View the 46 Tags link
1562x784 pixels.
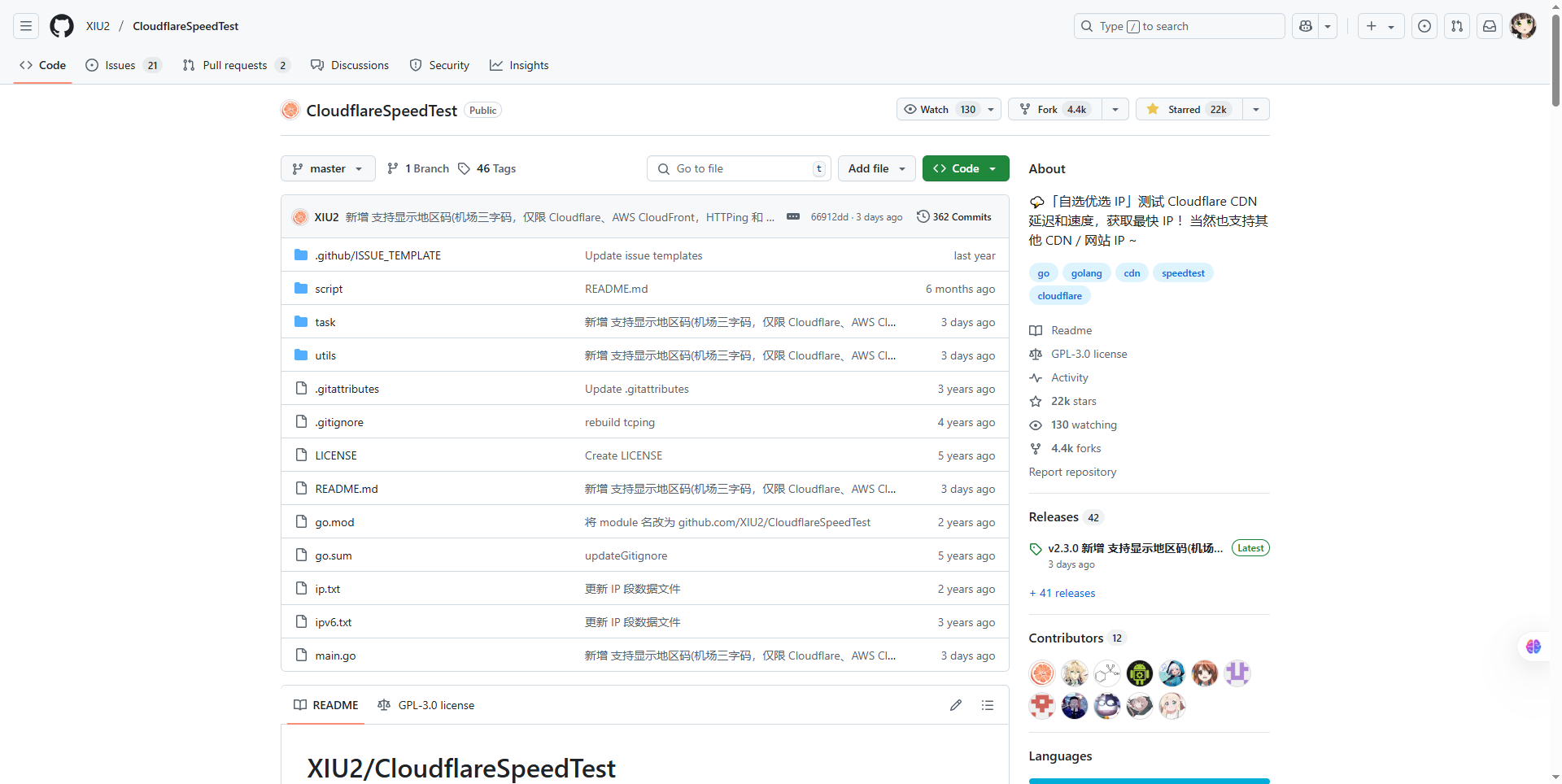click(x=486, y=168)
